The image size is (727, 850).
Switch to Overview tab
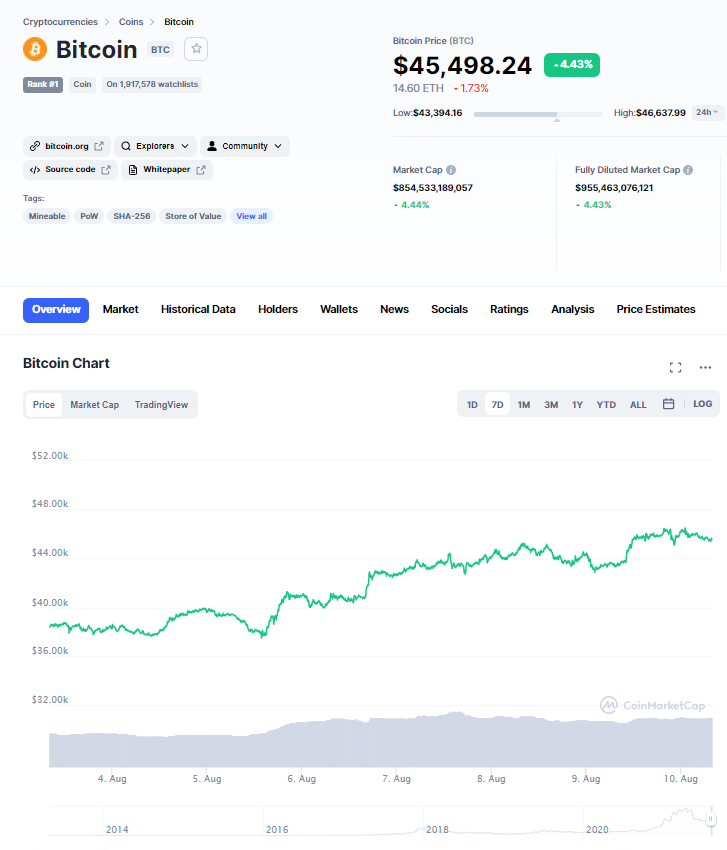pos(56,310)
